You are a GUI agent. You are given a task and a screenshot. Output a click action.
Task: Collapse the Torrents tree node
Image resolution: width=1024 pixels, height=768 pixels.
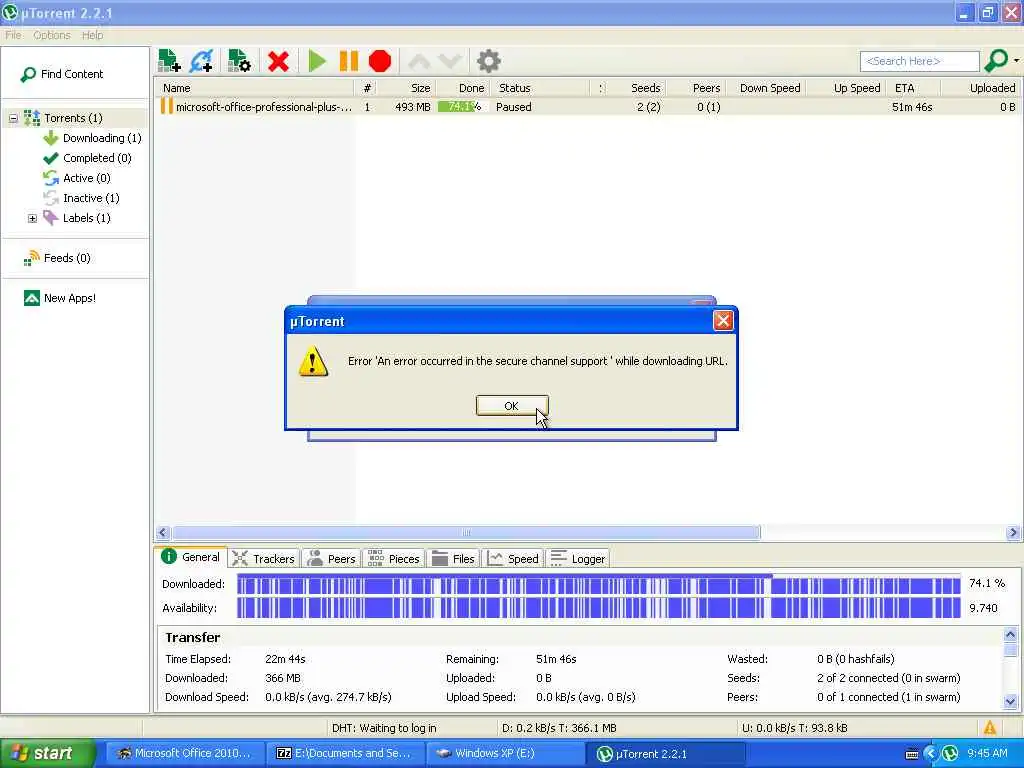[x=13, y=118]
